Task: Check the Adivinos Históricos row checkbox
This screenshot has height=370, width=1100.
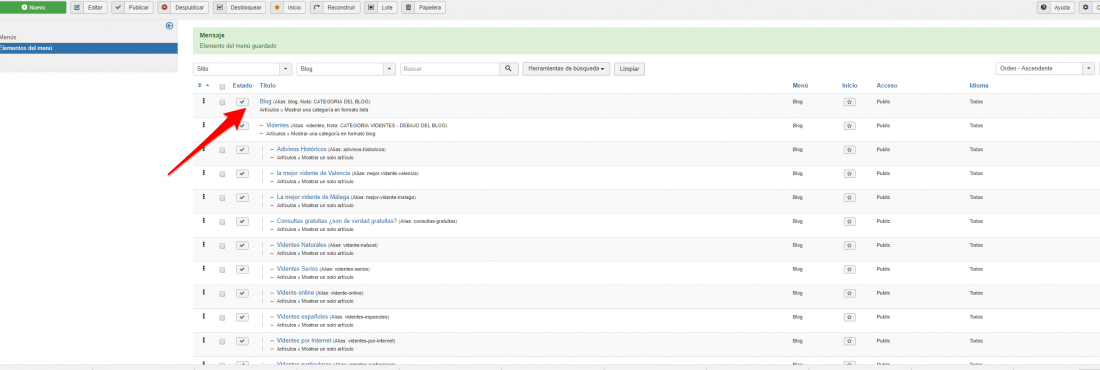Action: pyautogui.click(x=222, y=150)
